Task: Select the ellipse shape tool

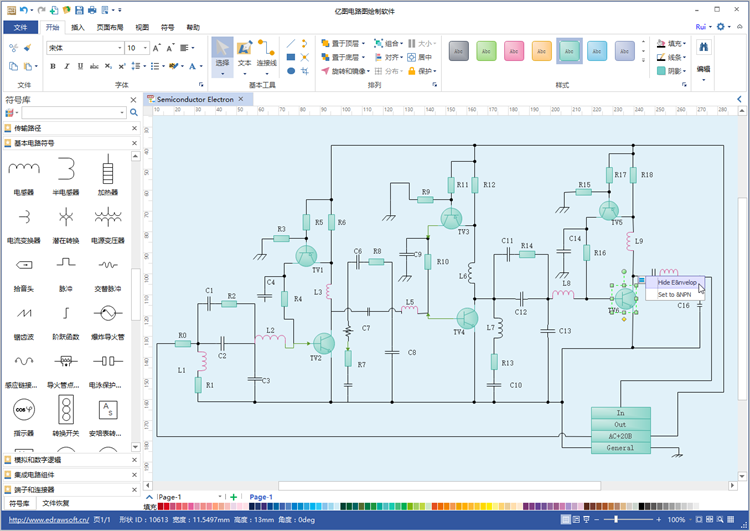Action: coord(290,71)
